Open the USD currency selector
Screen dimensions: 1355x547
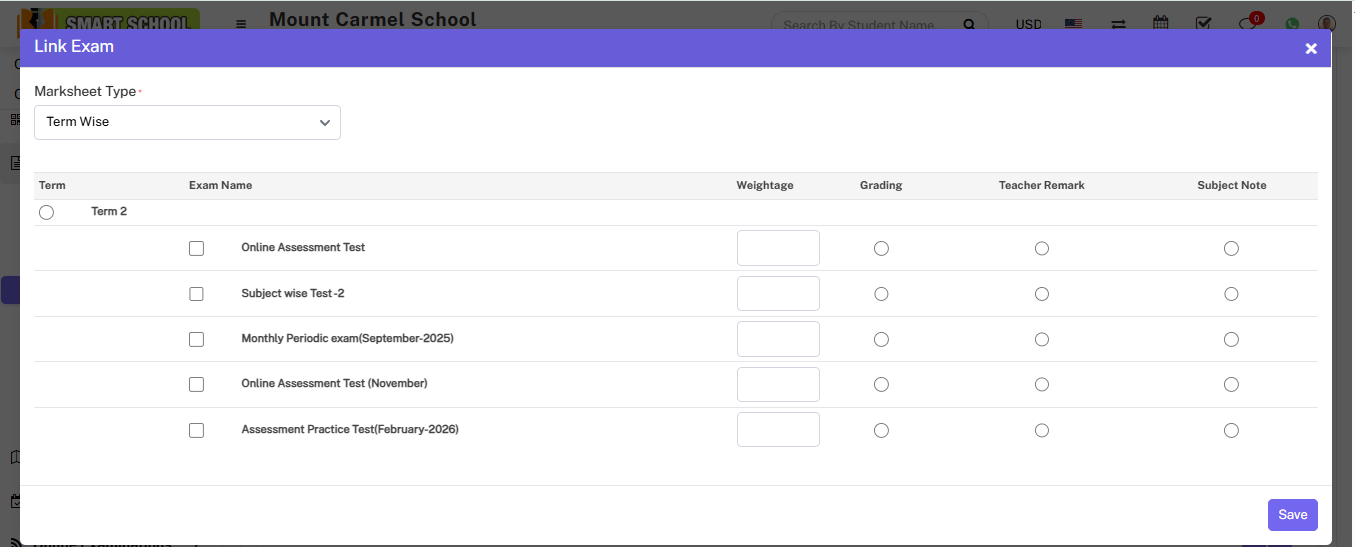tap(1028, 24)
